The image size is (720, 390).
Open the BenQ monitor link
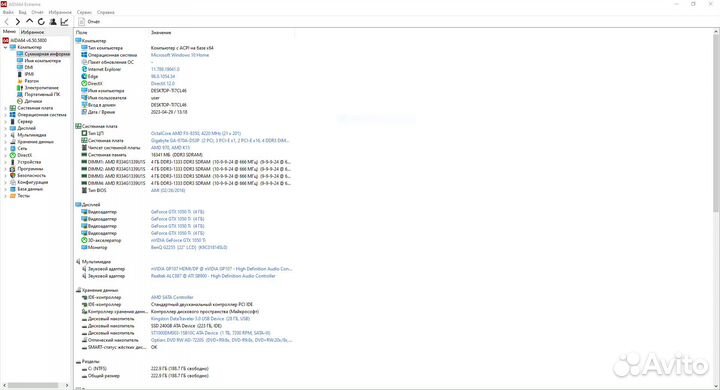tap(189, 247)
